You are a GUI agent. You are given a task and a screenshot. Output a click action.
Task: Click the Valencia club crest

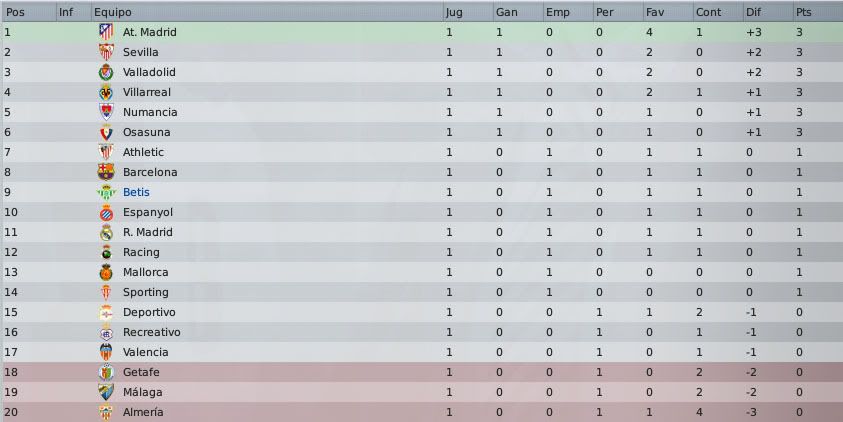(106, 352)
